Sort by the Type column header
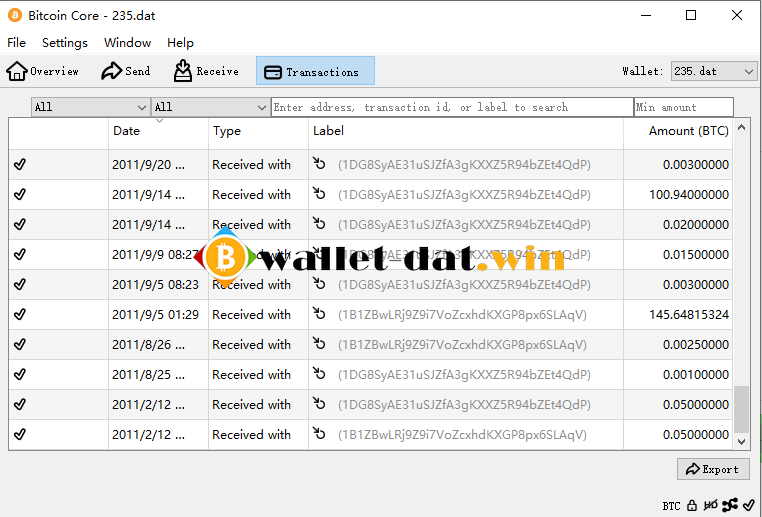Screen dimensions: 762x517 coord(258,131)
